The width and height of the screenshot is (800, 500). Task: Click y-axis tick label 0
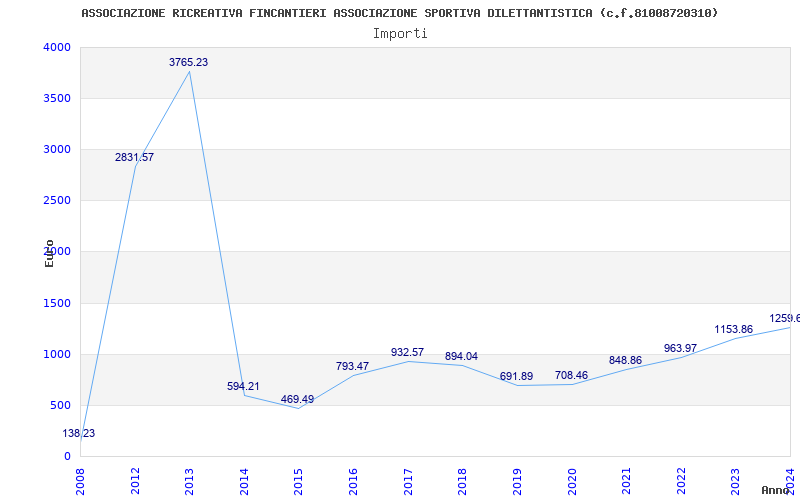coord(67,456)
